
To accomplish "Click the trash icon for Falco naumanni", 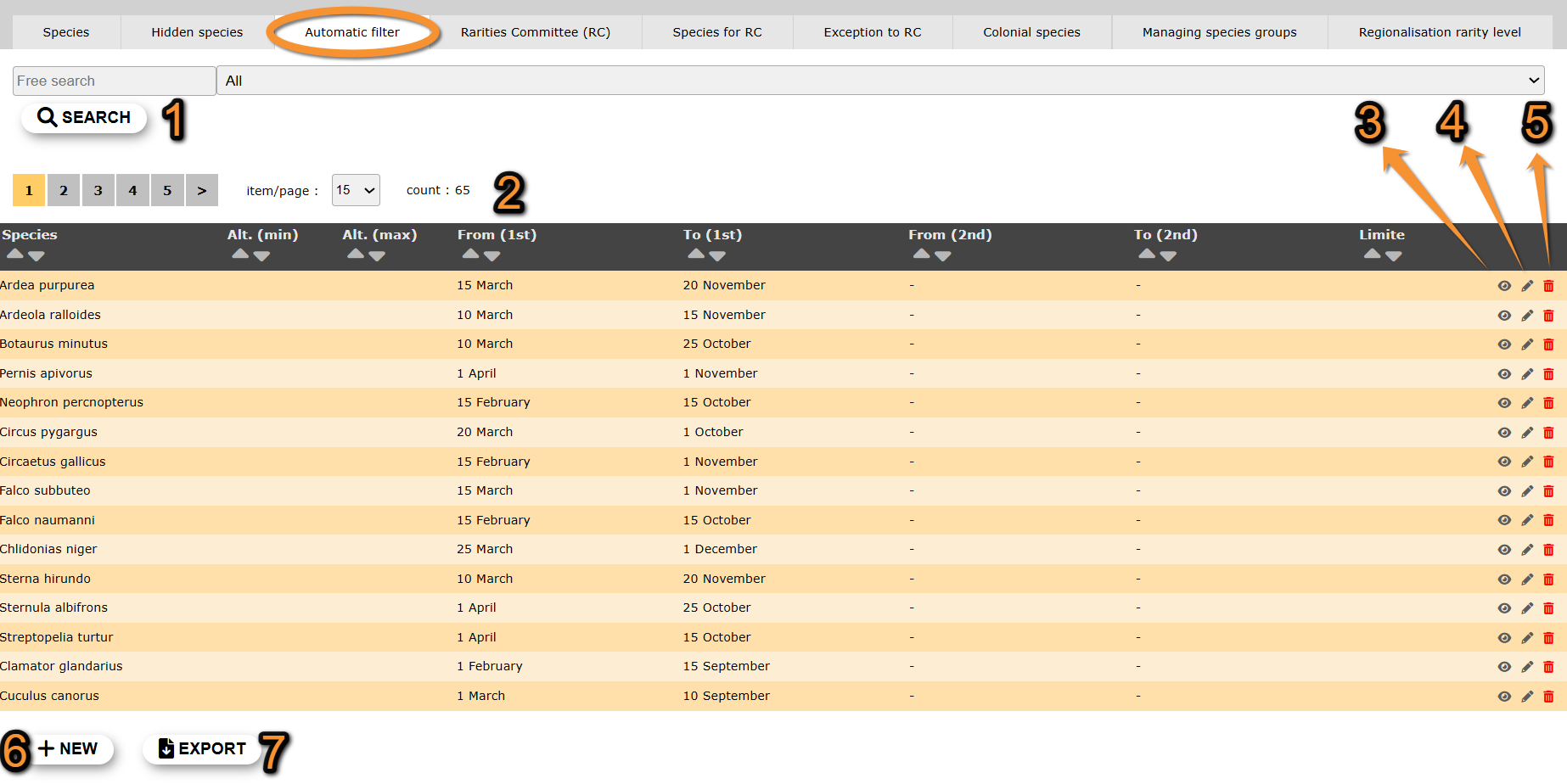I will coord(1548,520).
